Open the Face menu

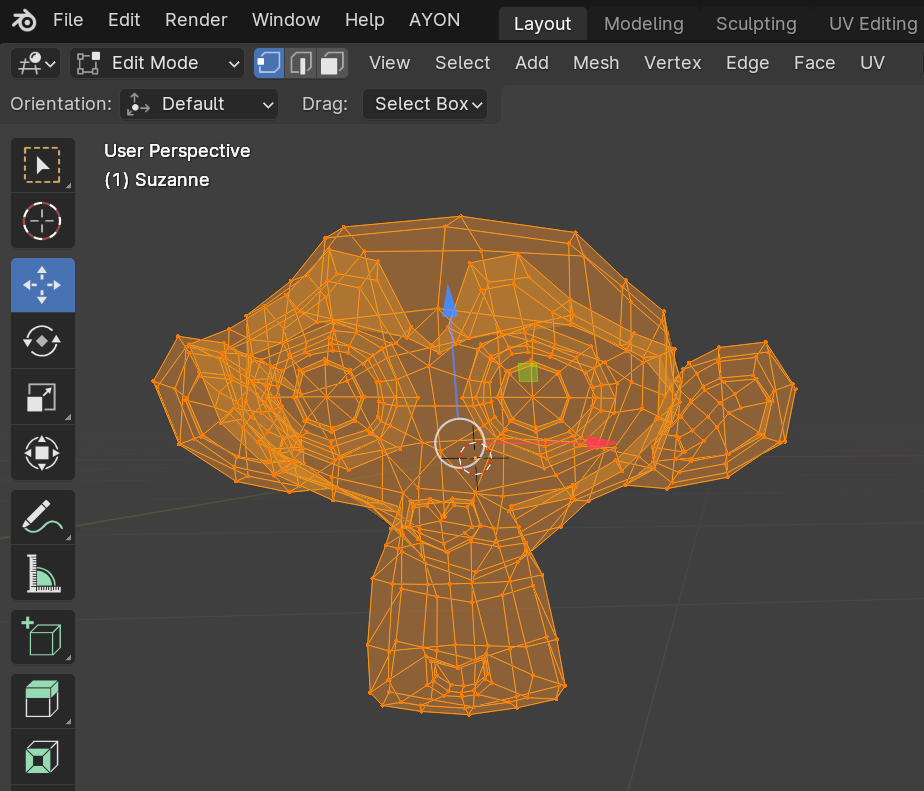[x=814, y=63]
